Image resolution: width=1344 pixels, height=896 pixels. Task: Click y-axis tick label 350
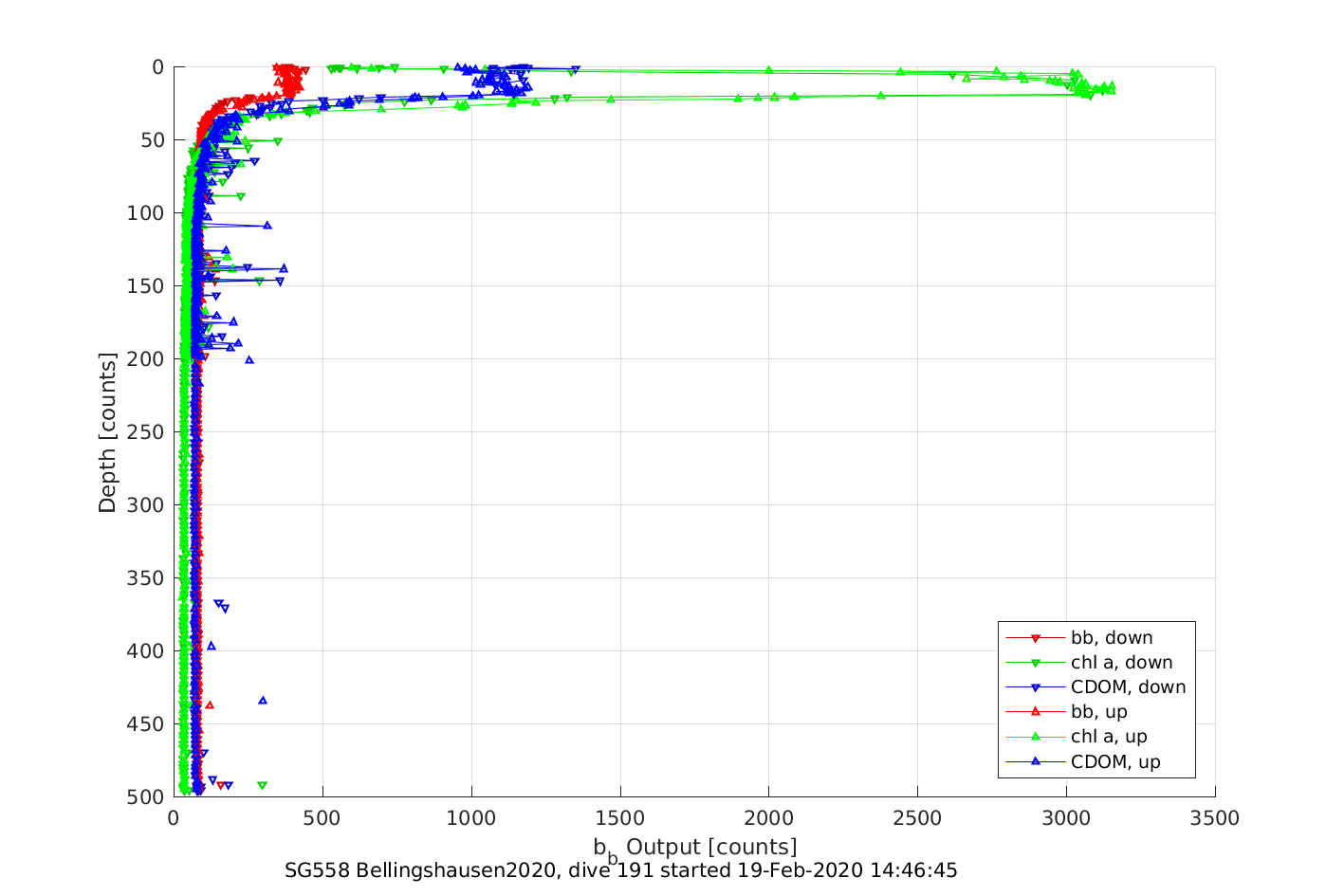click(145, 578)
